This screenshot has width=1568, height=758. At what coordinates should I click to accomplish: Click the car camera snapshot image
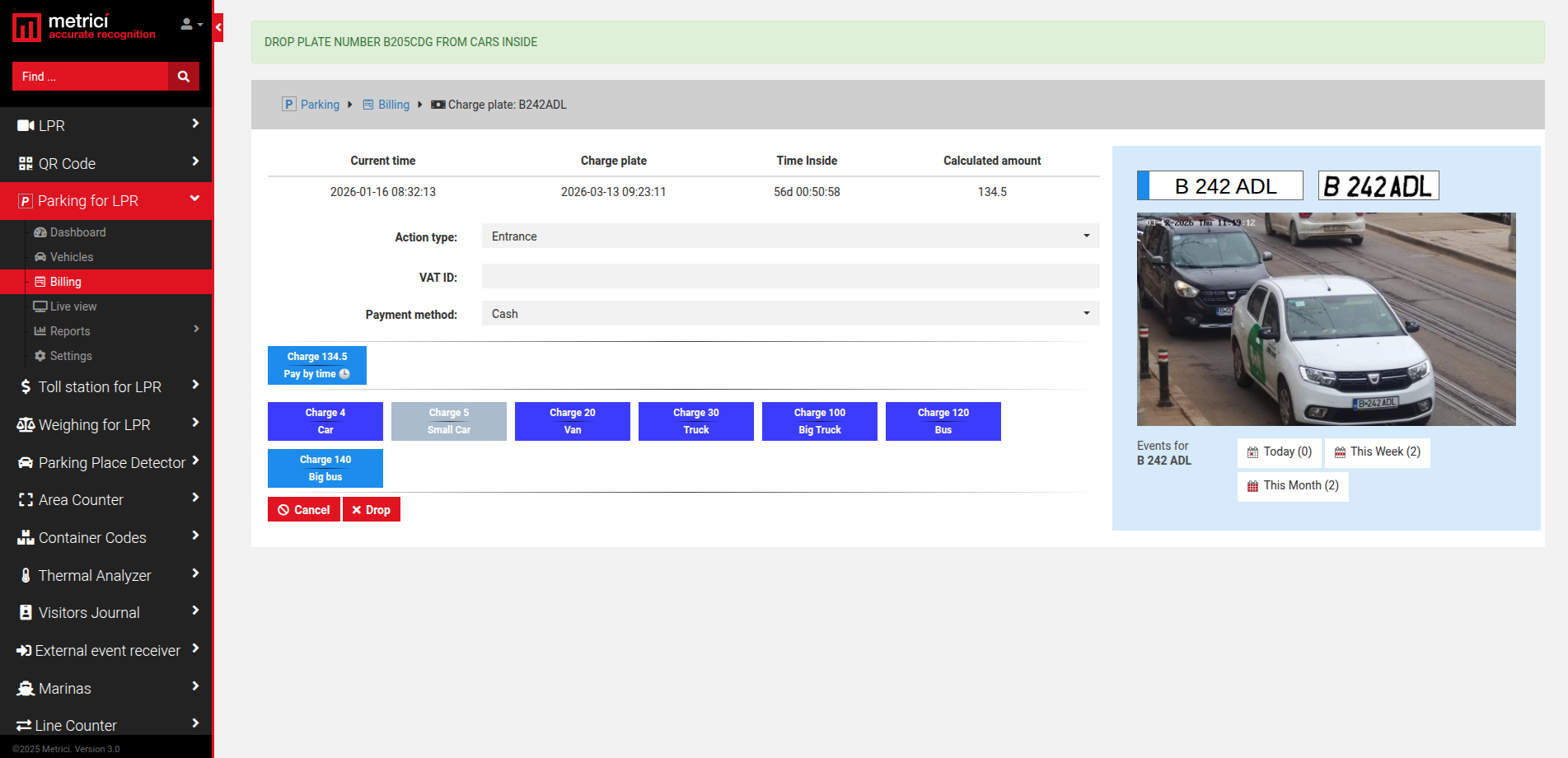click(1326, 319)
